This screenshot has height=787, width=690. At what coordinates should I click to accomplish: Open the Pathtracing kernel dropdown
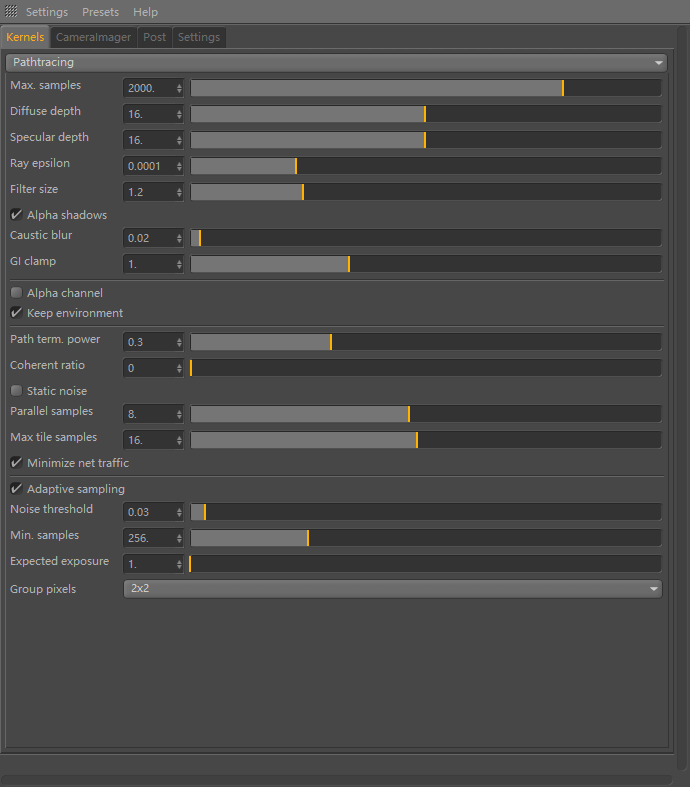(336, 62)
